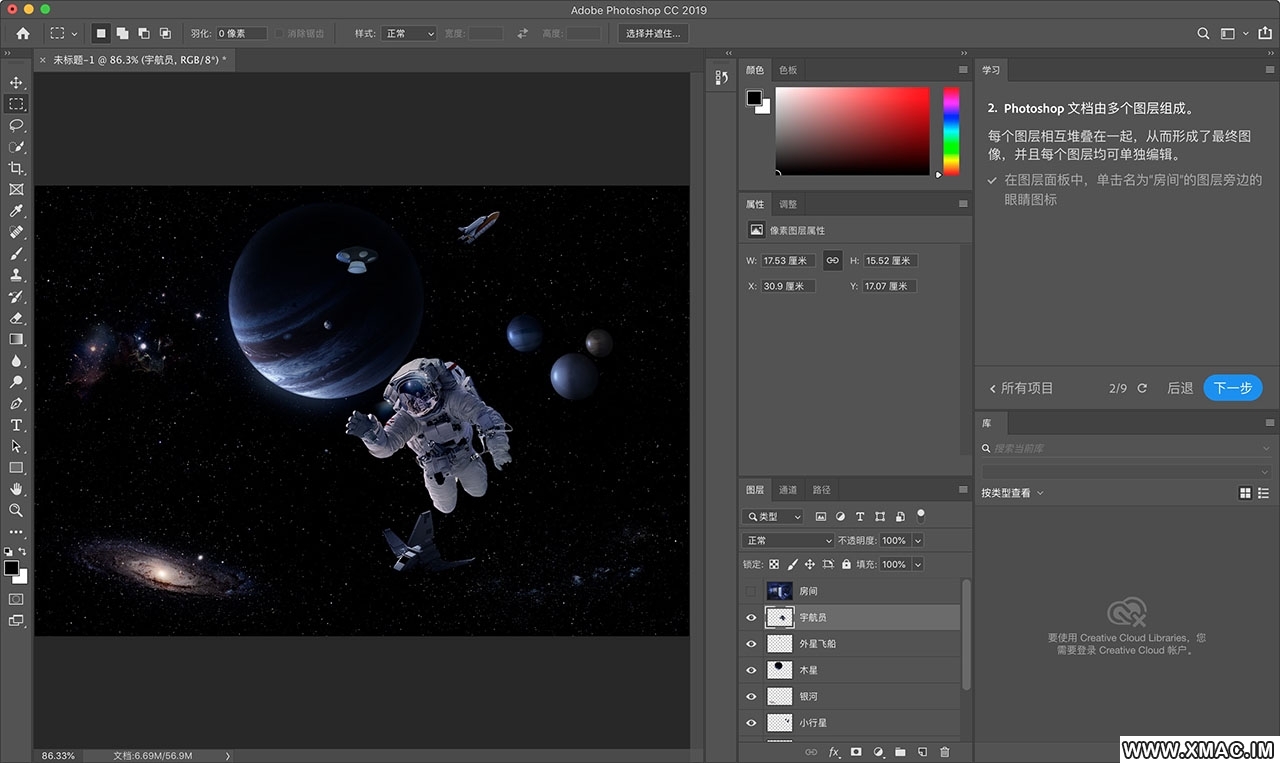Expand the layer filter 类型 dropdown
1280x763 pixels.
click(x=774, y=517)
